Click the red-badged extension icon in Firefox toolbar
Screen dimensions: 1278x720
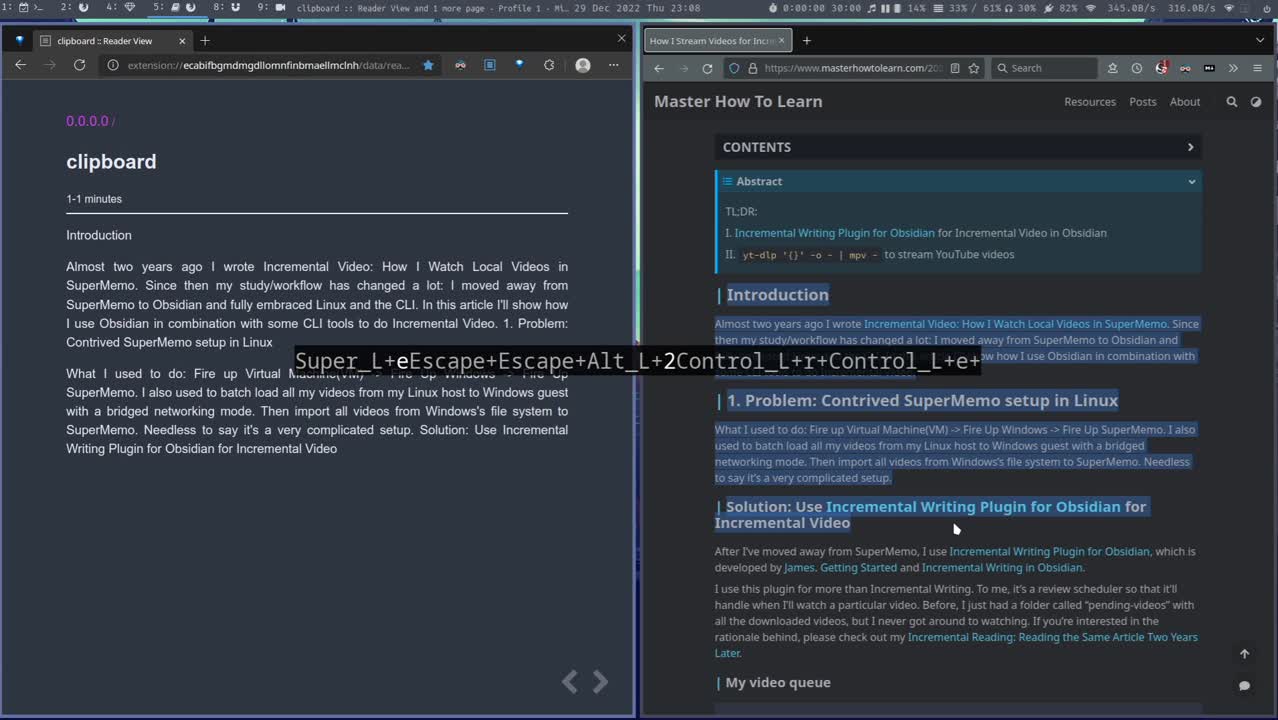point(1161,68)
